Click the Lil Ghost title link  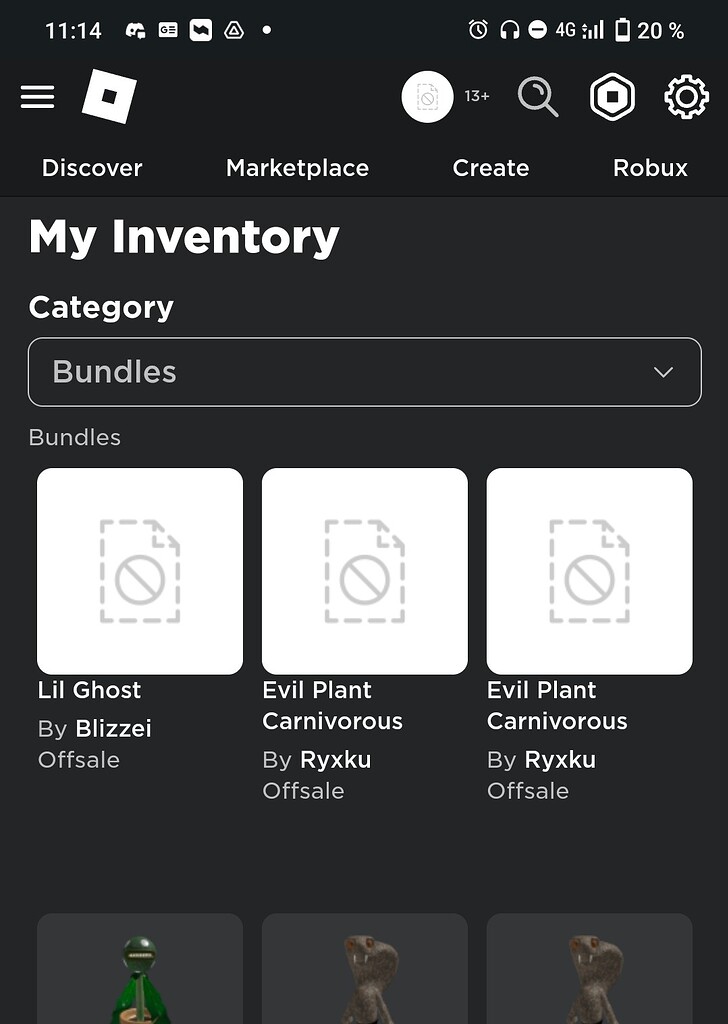[x=90, y=690]
